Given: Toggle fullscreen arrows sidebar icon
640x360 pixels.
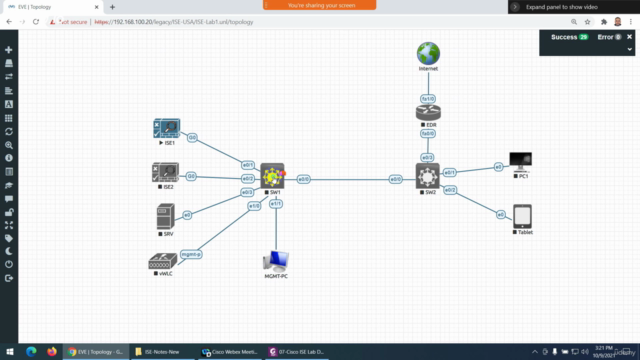Looking at the screenshot, I should click(9, 225).
